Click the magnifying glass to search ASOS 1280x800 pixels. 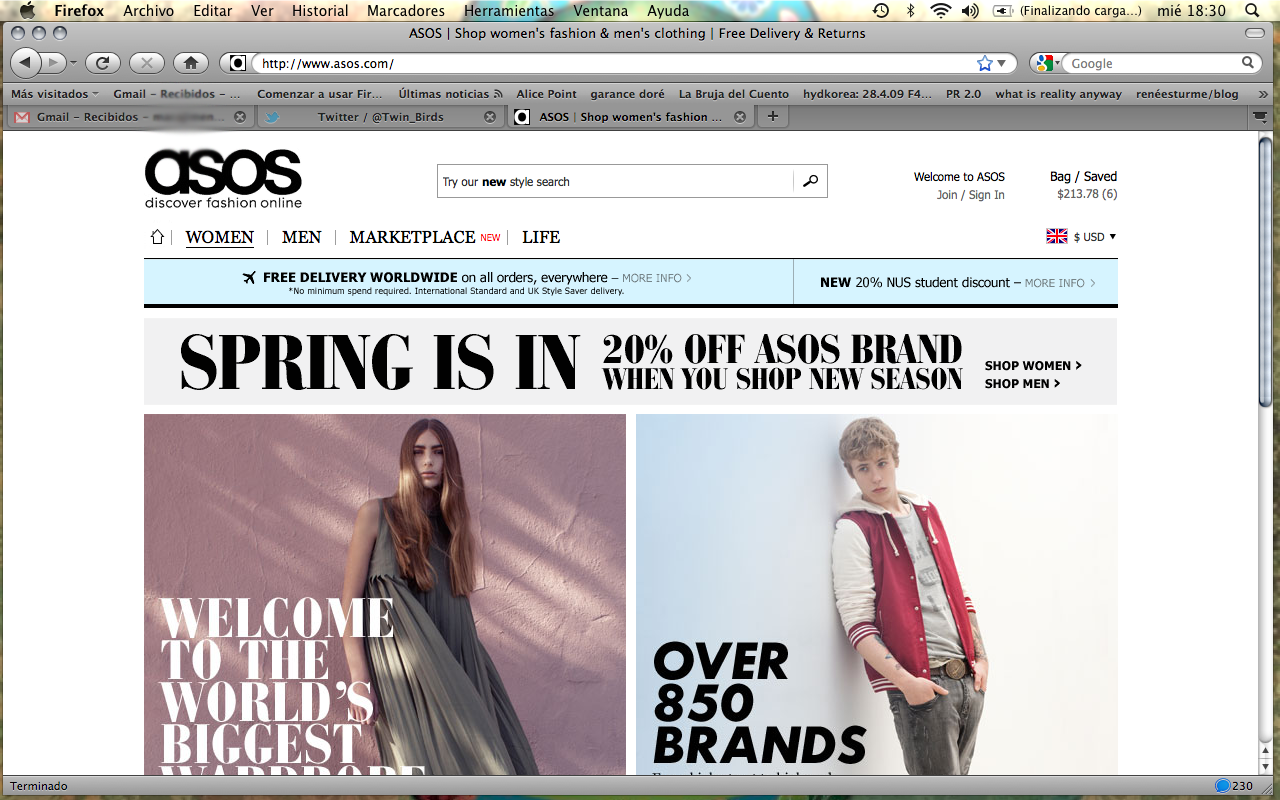click(x=810, y=181)
